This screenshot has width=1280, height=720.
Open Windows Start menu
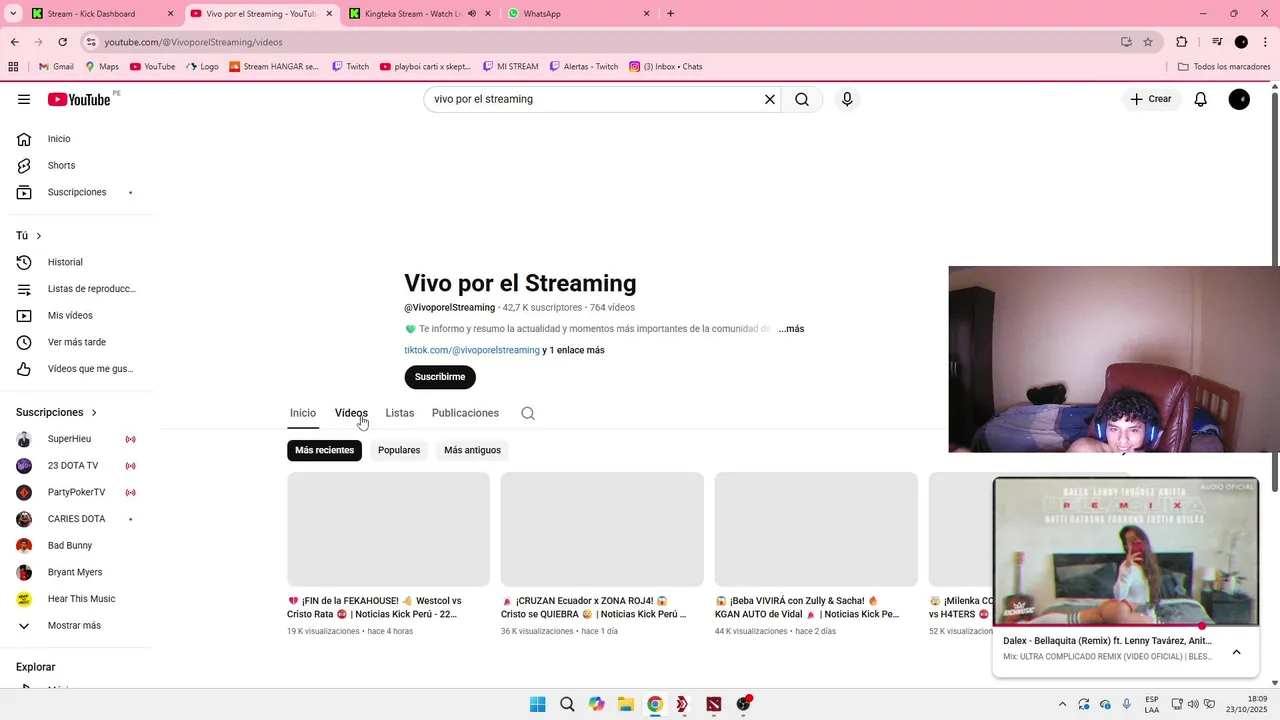(538, 704)
